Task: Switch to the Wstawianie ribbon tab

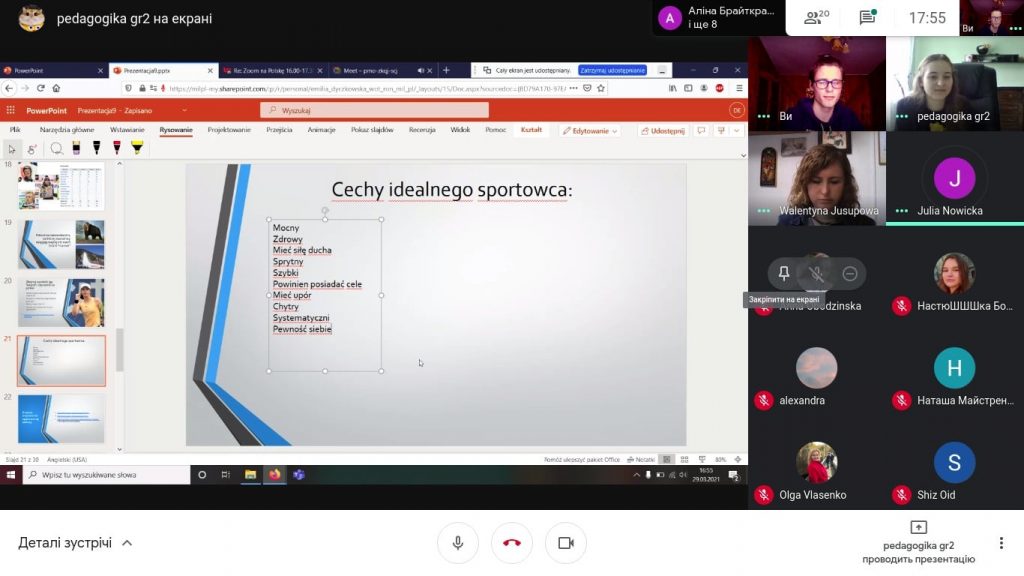Action: tap(126, 130)
